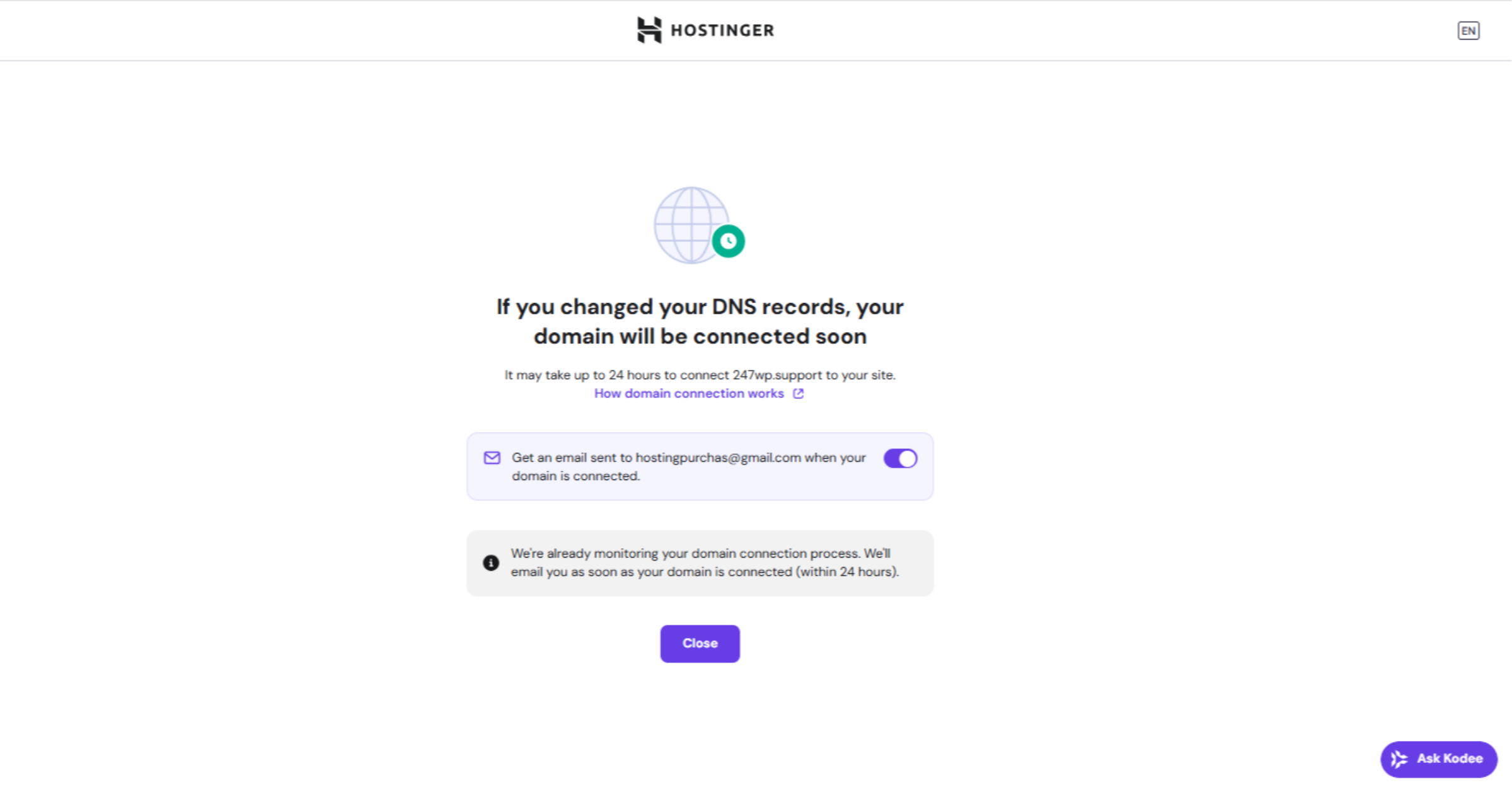Click the HOSTINGER wordmark text
The image size is (1512, 785).
point(722,30)
